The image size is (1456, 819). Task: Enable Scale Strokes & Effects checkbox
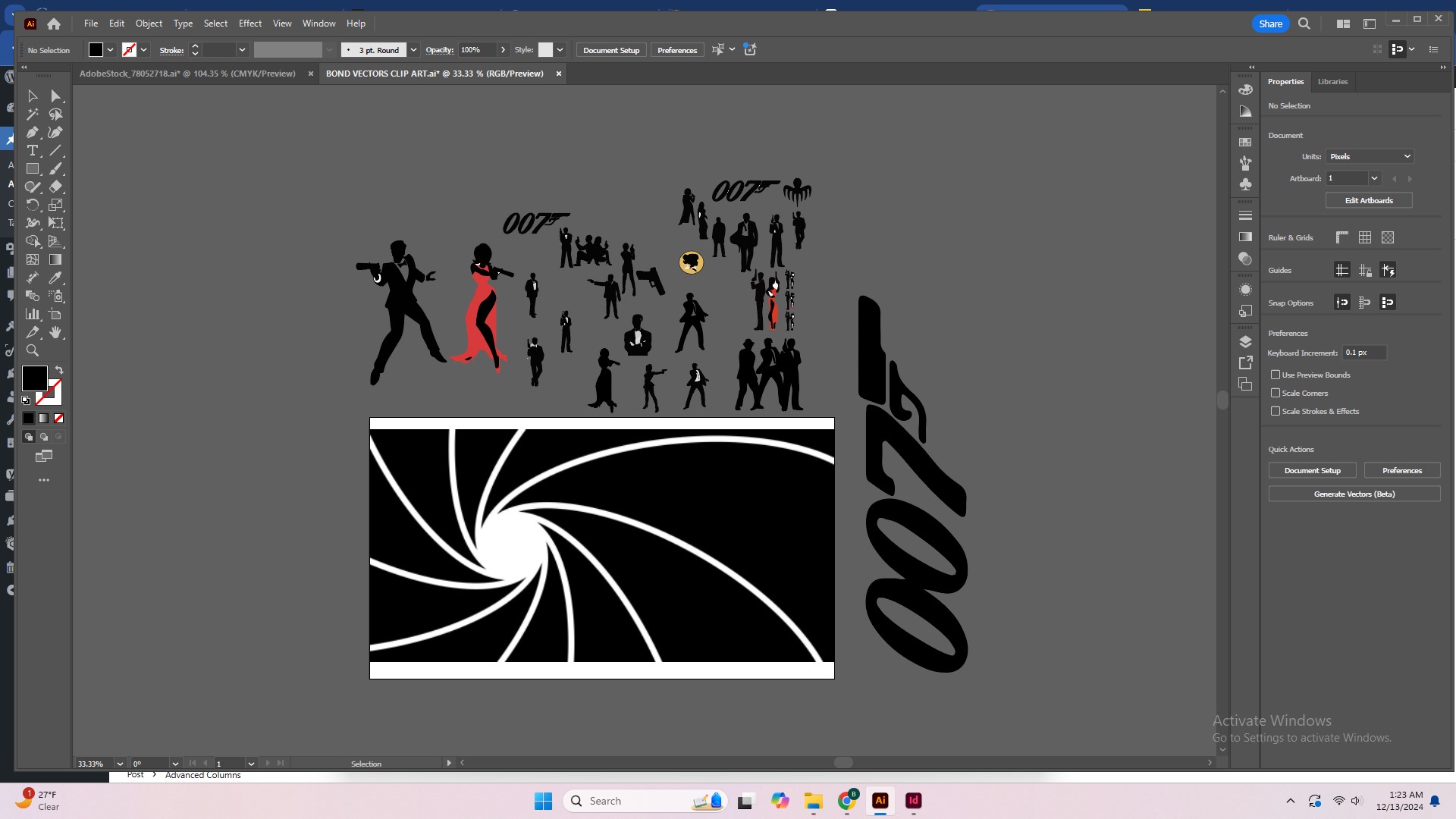pos(1276,411)
